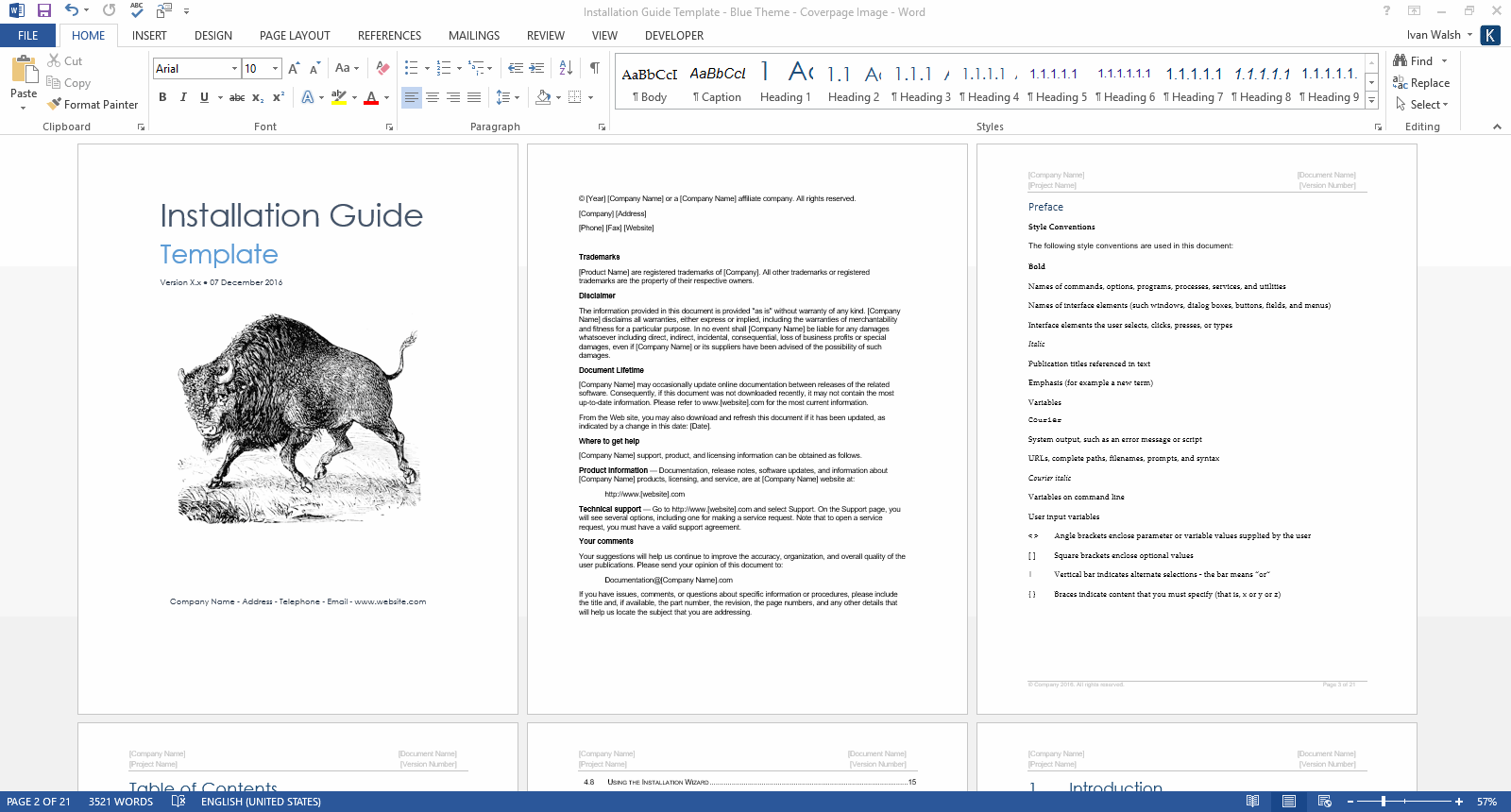Click the Replace button
Screen dimensions: 1511x812
(1421, 83)
